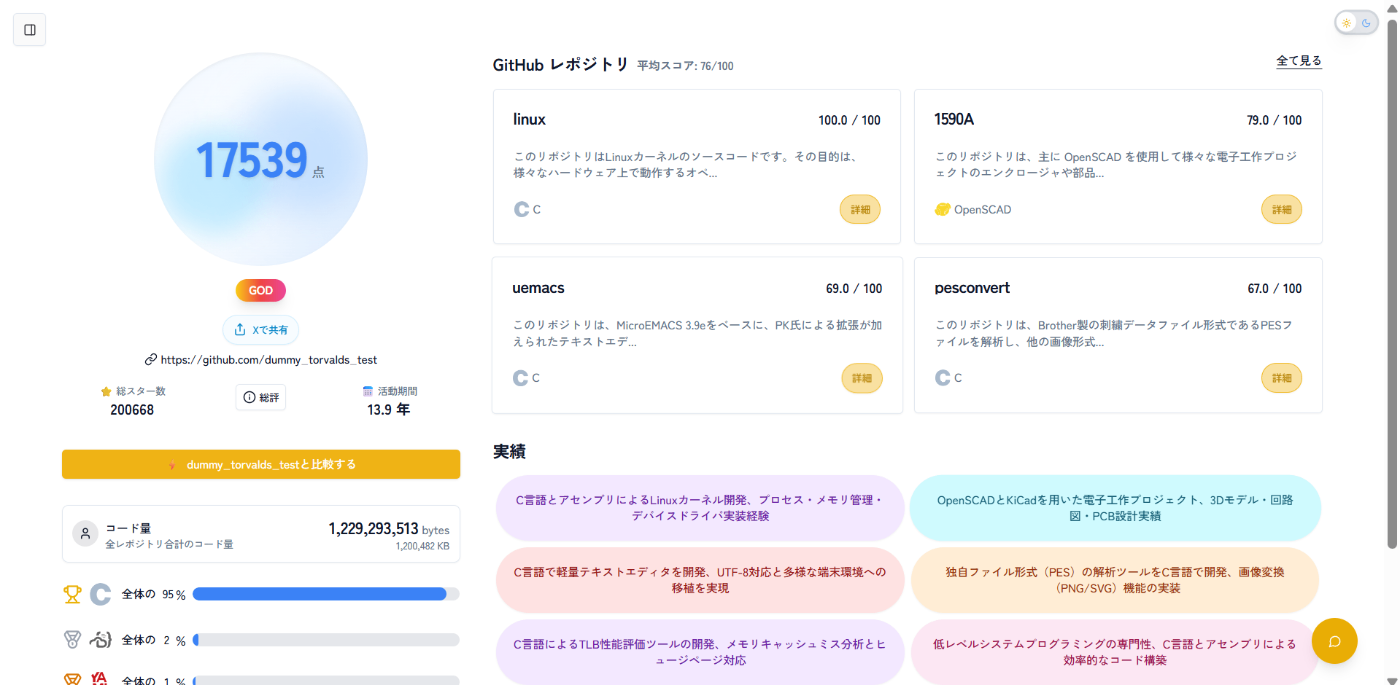Open 詳細 for the linux repository
Image resolution: width=1400 pixels, height=685 pixels.
coord(860,210)
